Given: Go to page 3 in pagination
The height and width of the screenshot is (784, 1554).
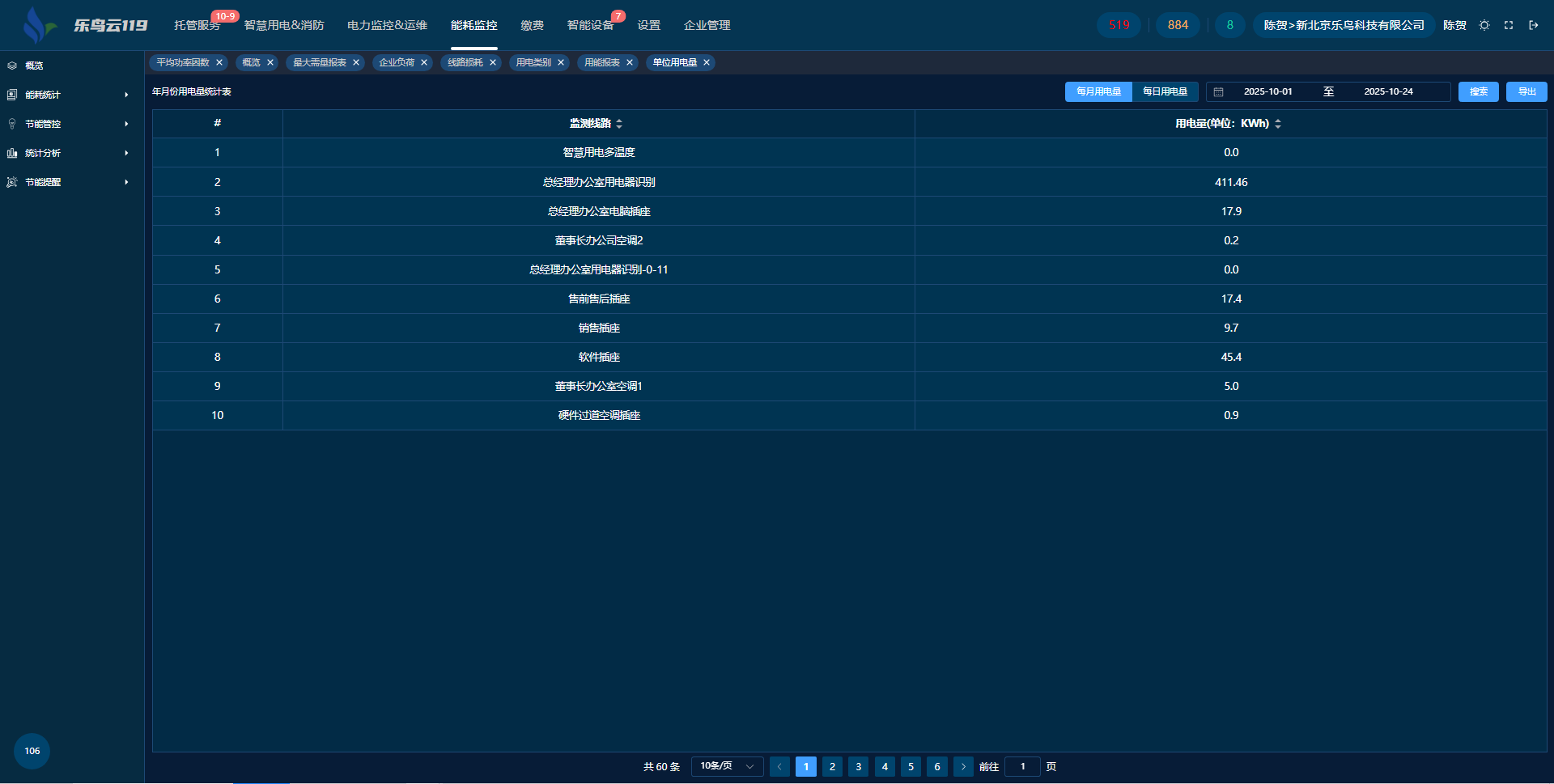Looking at the screenshot, I should 859,766.
